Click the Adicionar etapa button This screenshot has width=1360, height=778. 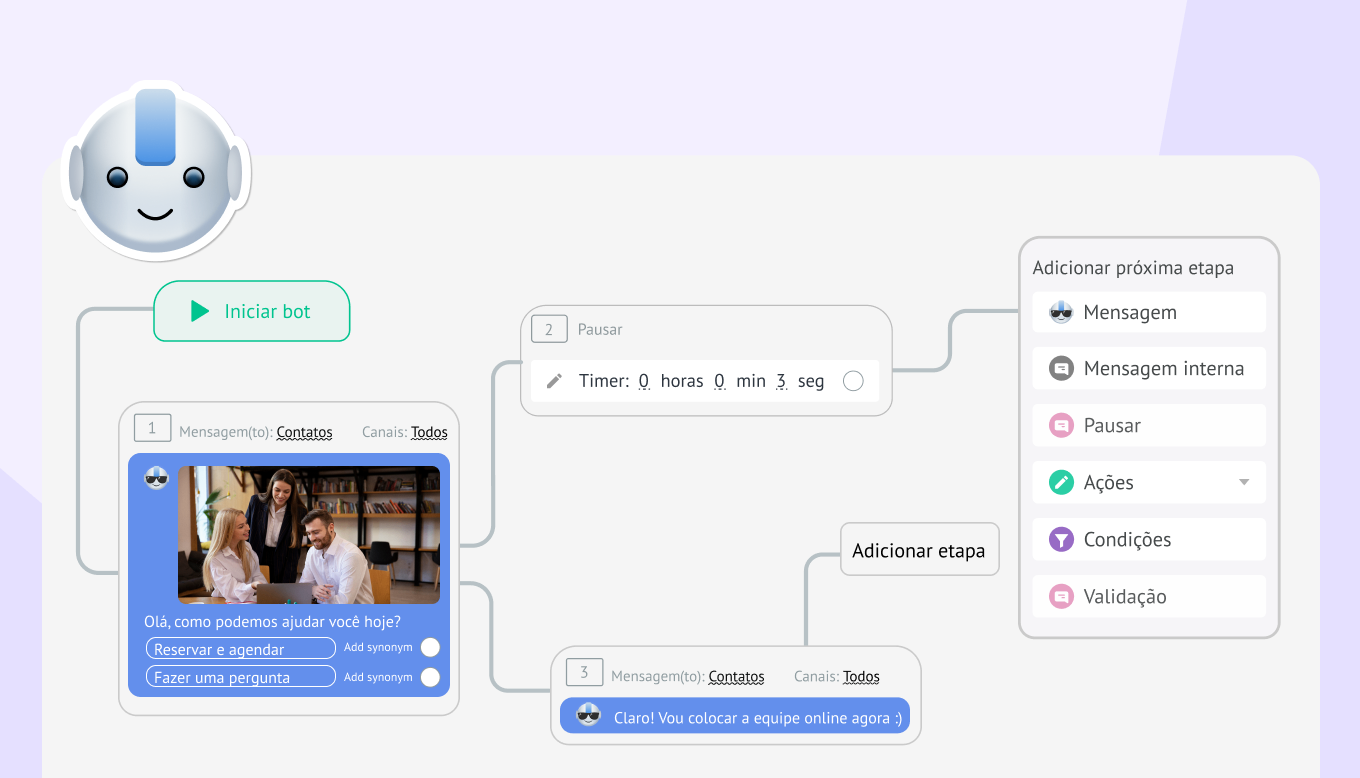(919, 550)
